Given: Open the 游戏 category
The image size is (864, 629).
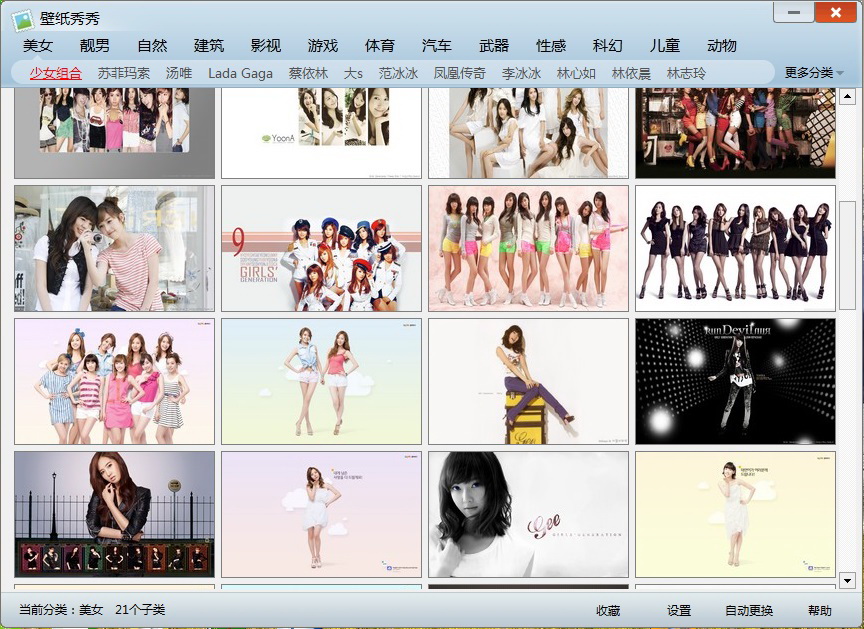Looking at the screenshot, I should 323,46.
